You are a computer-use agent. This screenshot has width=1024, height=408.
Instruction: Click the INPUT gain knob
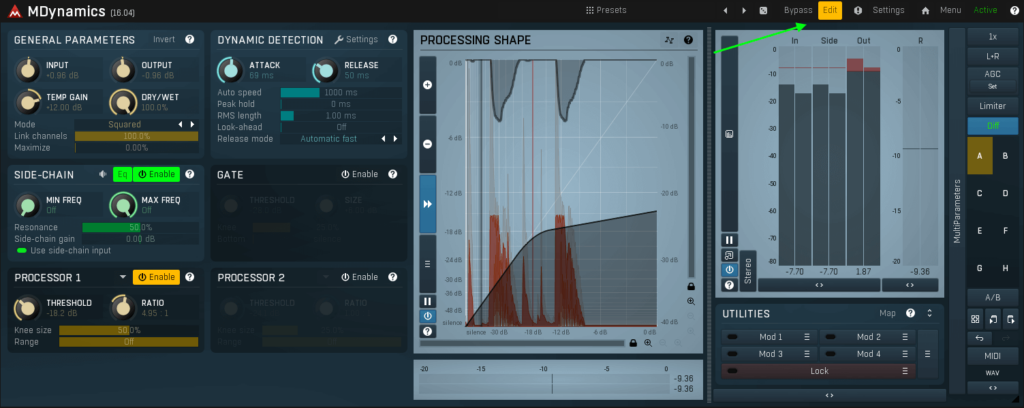click(x=27, y=69)
